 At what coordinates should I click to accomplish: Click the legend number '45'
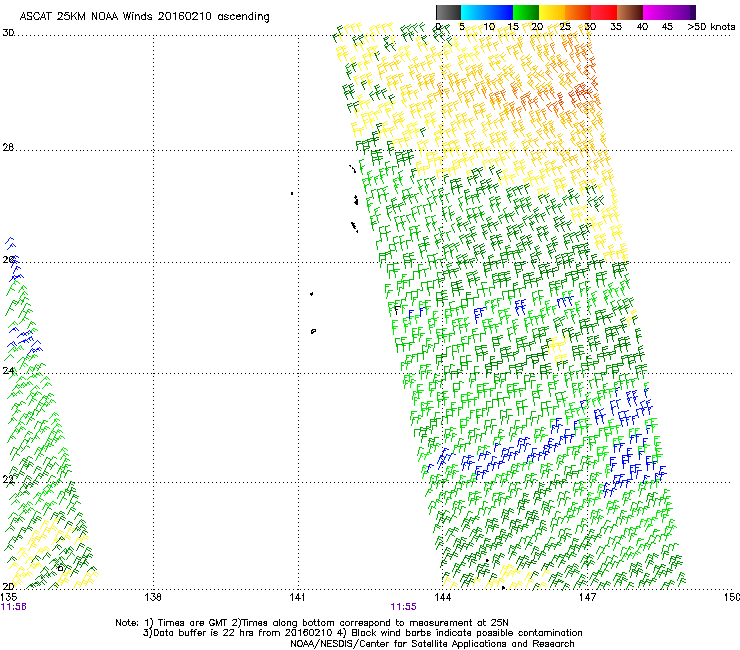(667, 27)
